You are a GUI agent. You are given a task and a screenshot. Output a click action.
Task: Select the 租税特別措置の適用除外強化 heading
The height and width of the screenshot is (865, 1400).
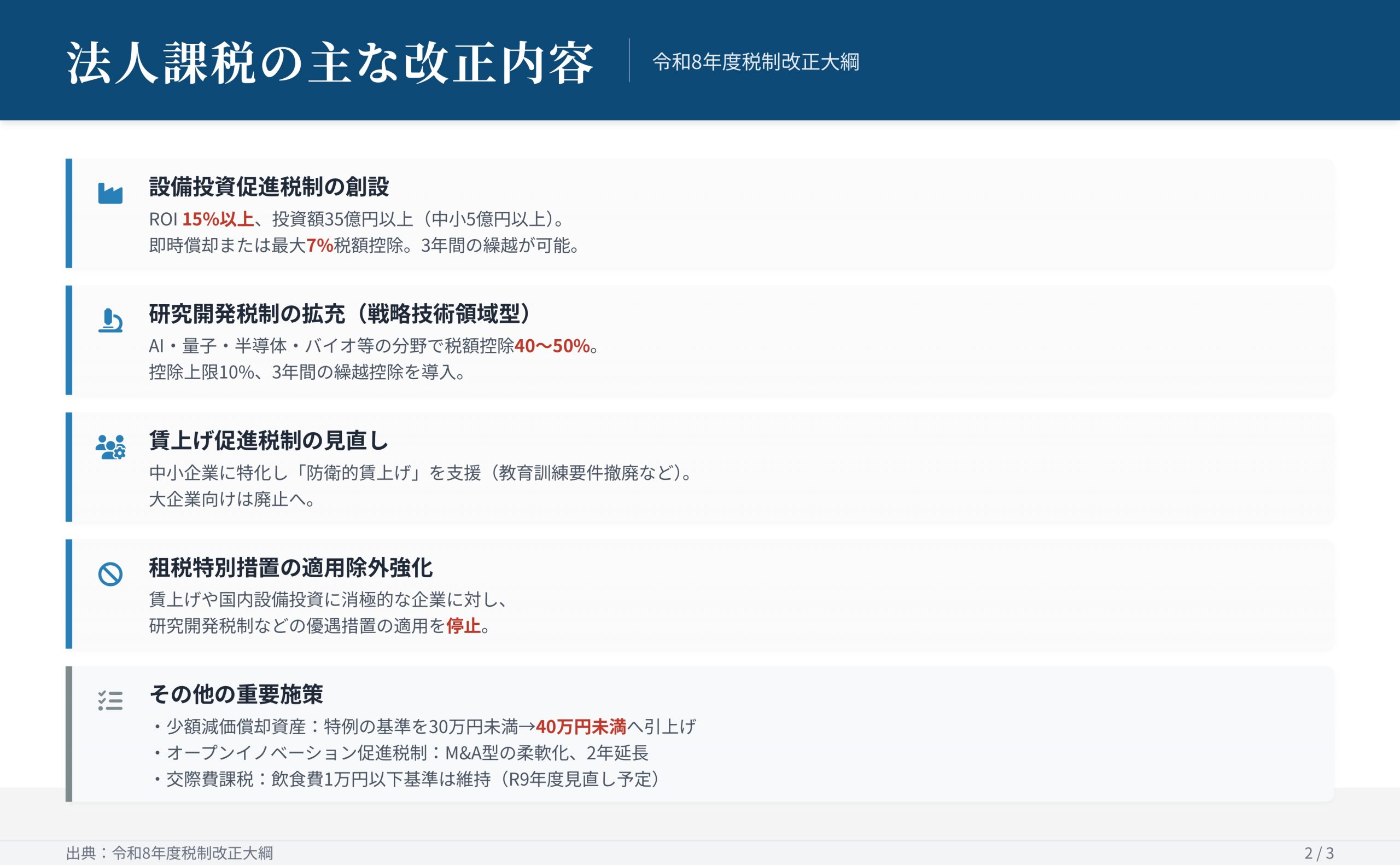click(290, 567)
